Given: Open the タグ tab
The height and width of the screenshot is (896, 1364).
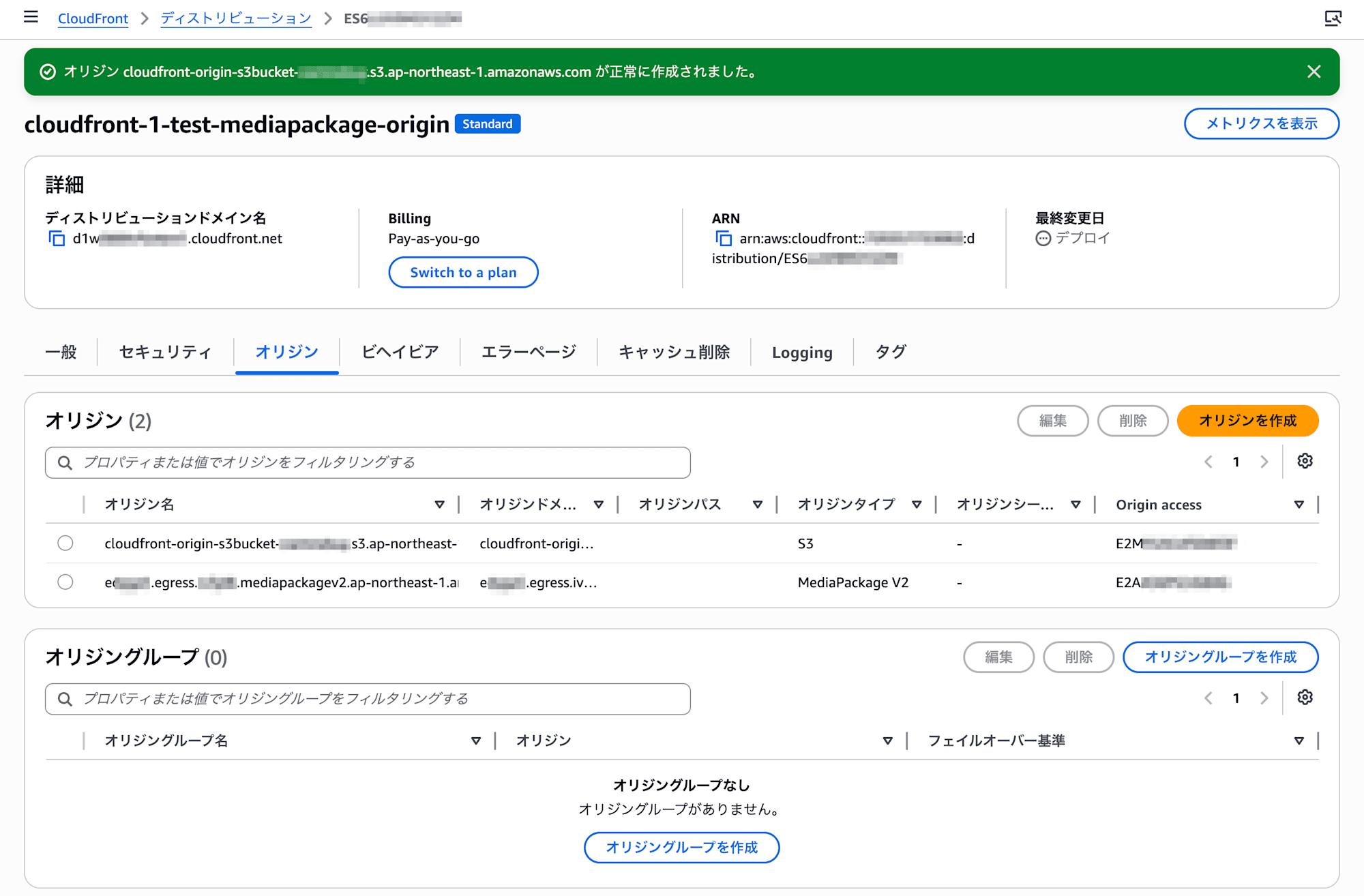Looking at the screenshot, I should 891,352.
